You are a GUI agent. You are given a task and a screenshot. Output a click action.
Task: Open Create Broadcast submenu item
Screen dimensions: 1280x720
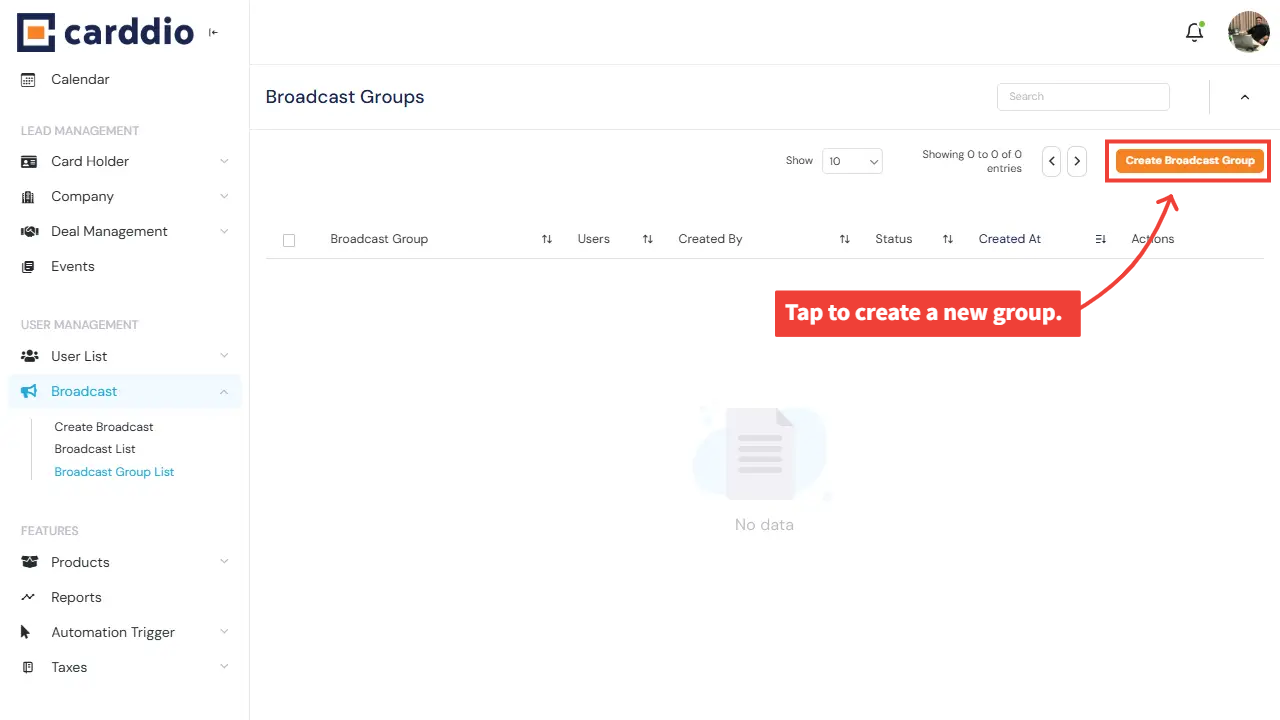tap(104, 427)
